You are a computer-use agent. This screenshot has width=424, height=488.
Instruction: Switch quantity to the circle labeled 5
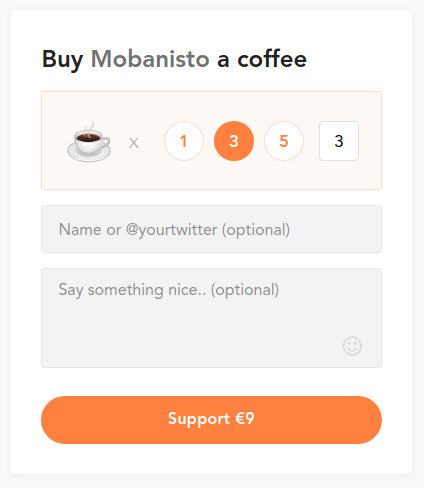coord(284,141)
